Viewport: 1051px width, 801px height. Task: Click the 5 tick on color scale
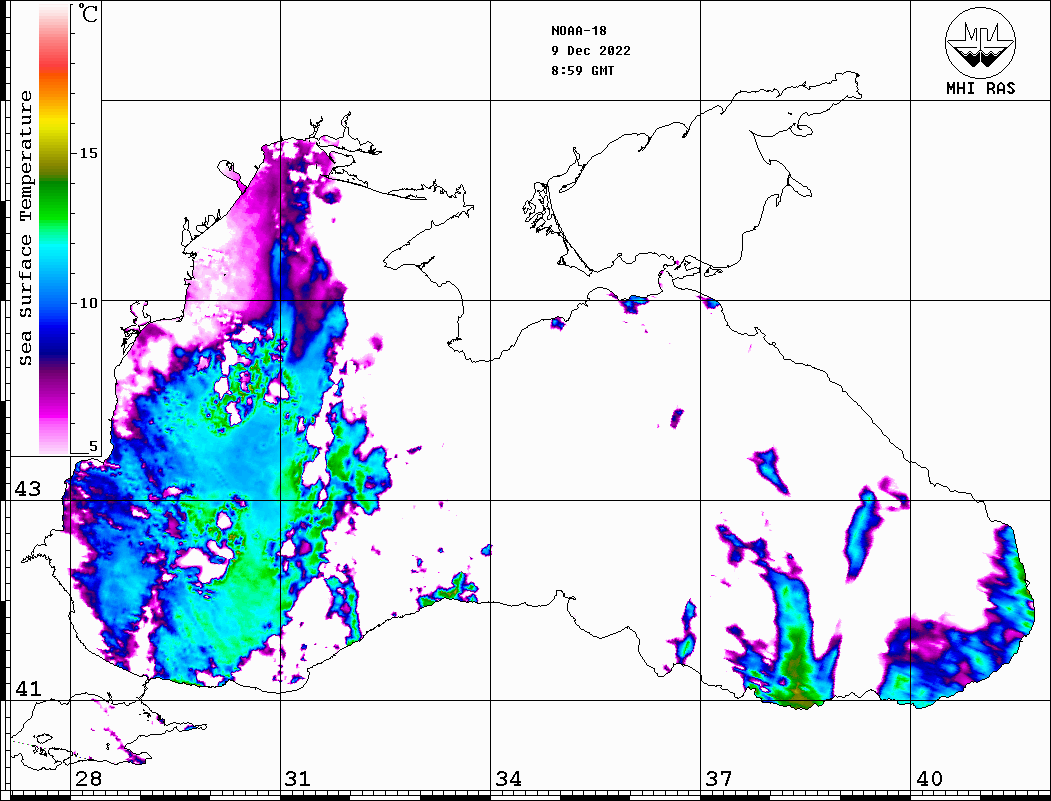[x=93, y=446]
